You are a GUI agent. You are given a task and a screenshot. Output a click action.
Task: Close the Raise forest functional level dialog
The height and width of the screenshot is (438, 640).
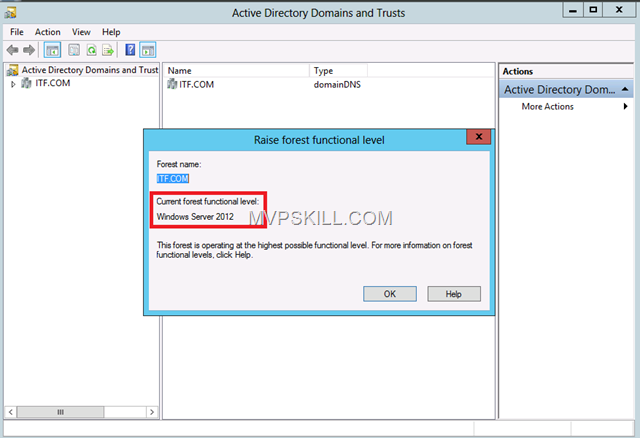480,138
